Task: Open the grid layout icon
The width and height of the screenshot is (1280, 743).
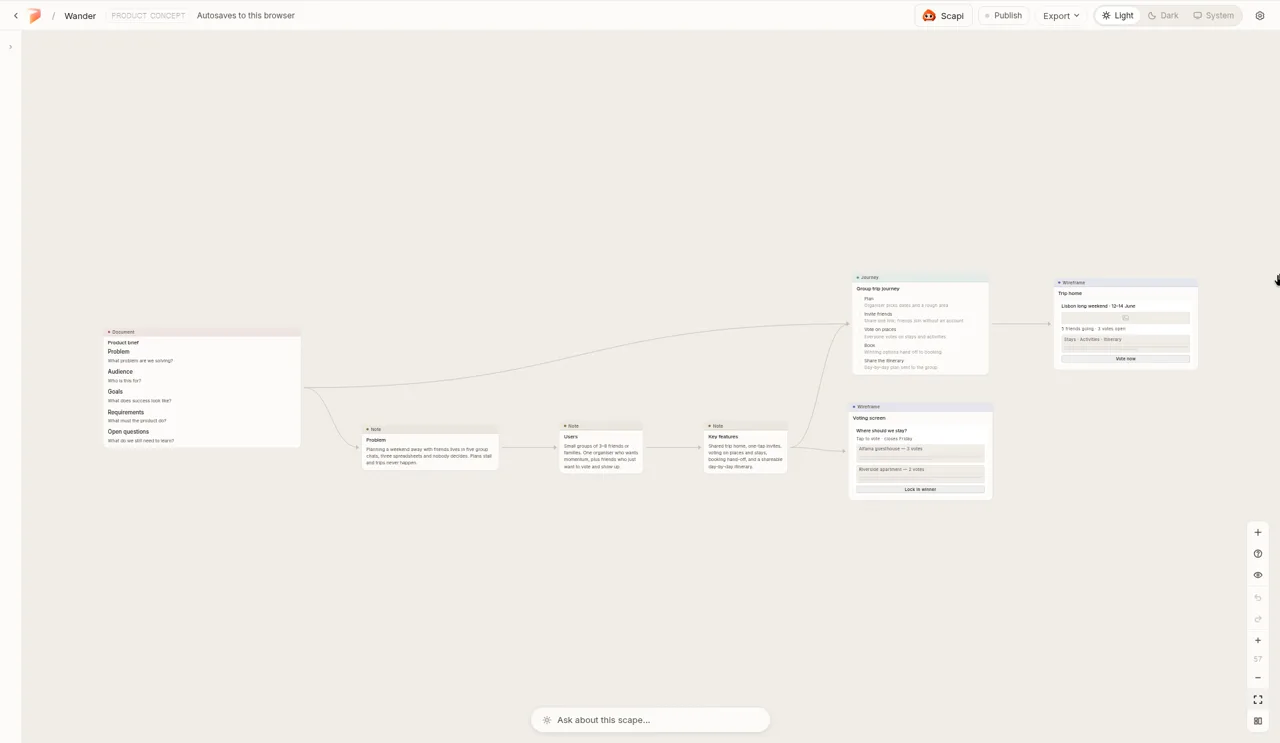Action: pos(1258,721)
